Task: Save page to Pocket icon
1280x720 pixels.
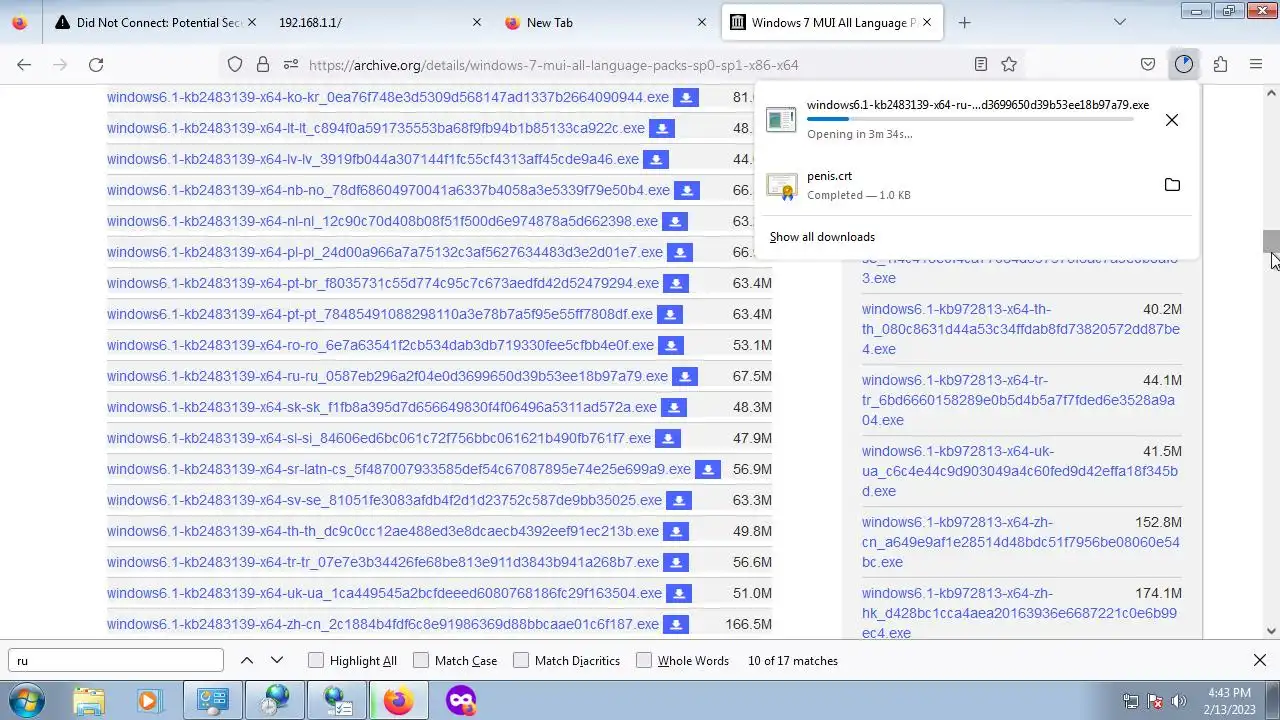Action: [x=1148, y=64]
